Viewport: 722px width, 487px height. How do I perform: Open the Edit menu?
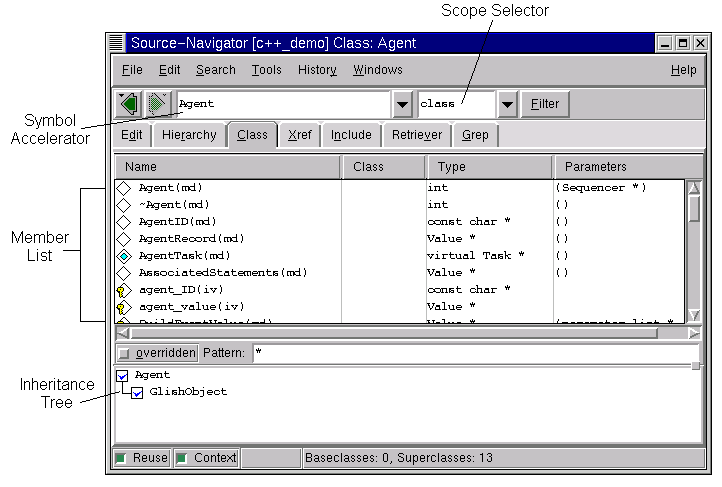(x=169, y=70)
